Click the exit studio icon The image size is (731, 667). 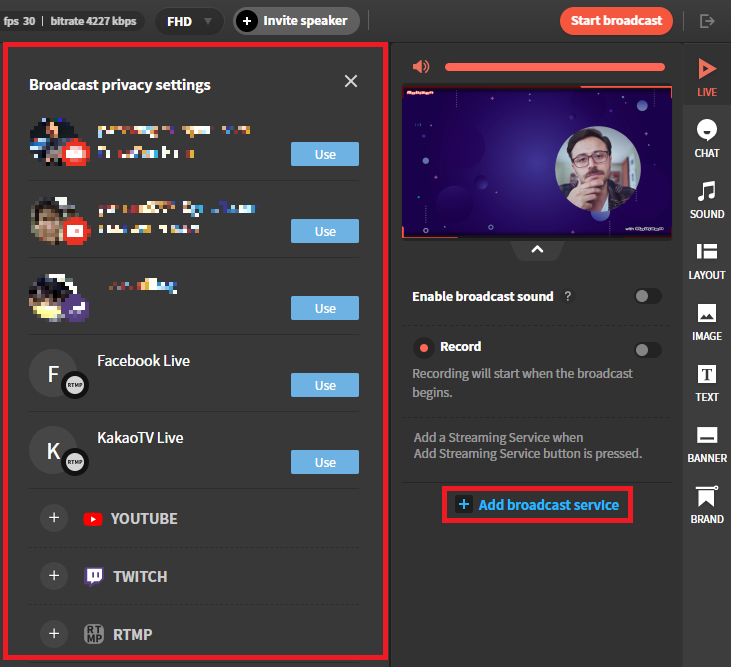pos(707,21)
